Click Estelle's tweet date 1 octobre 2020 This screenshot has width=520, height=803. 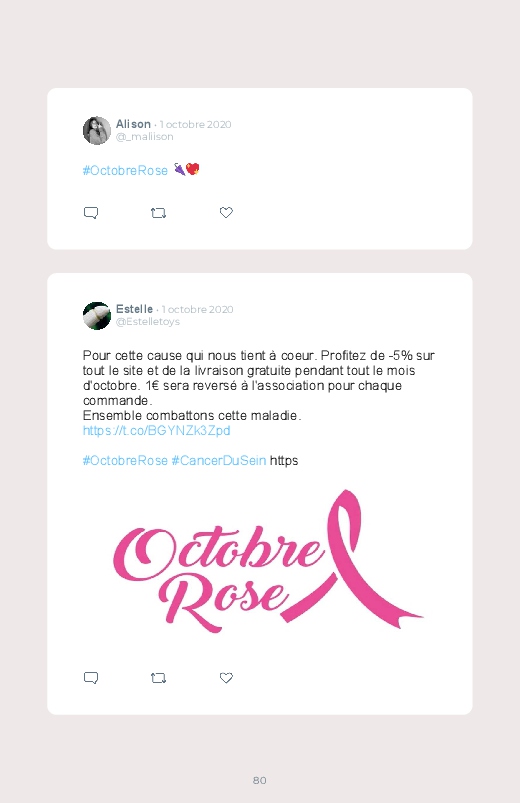(197, 309)
